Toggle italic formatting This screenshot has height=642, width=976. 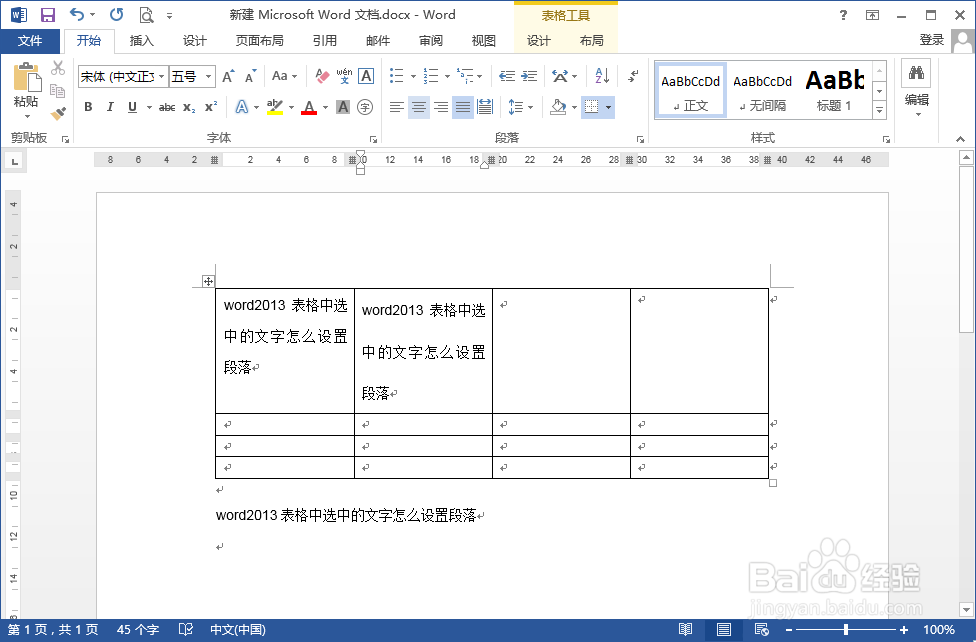tap(110, 107)
